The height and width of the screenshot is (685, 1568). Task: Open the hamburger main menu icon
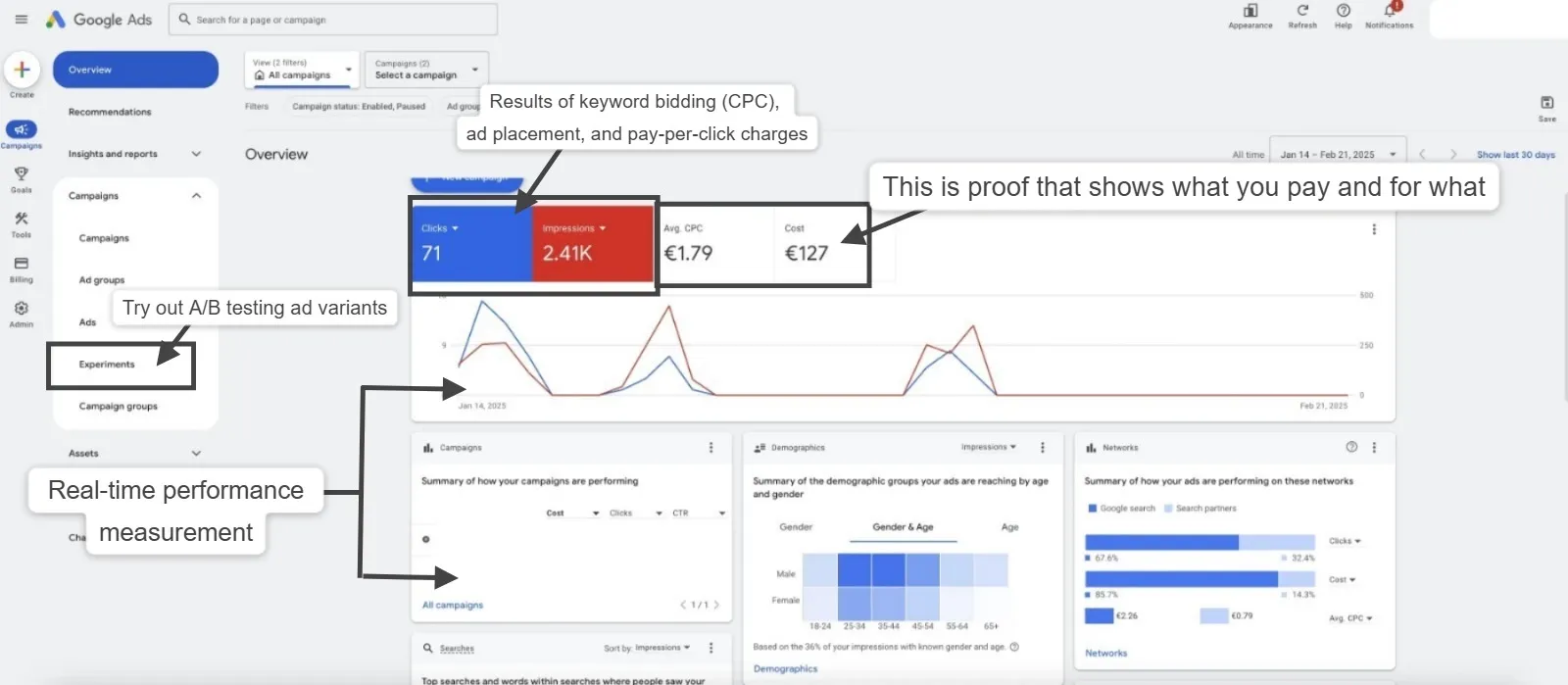[22, 20]
